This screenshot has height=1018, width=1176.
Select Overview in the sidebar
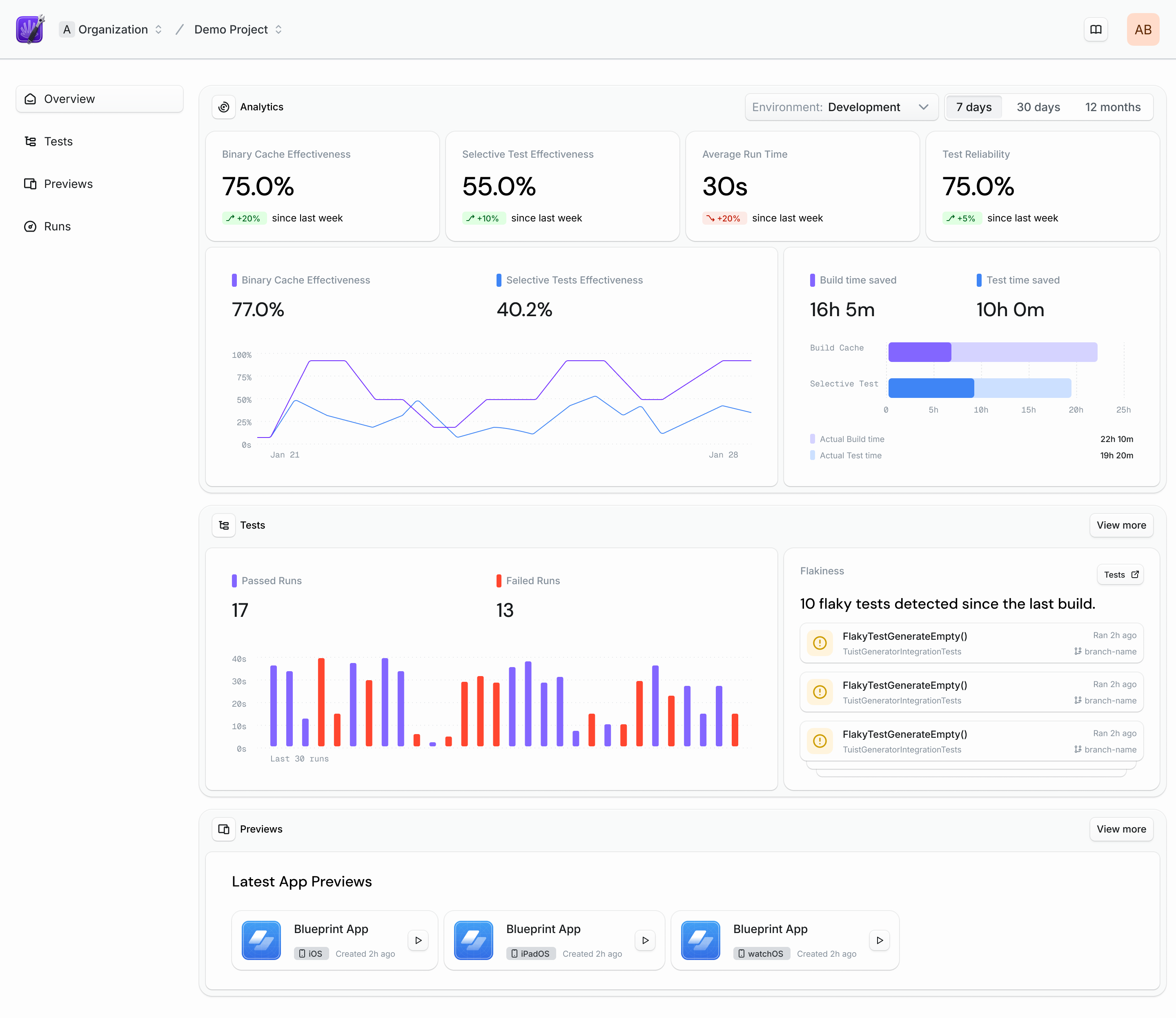pos(69,98)
